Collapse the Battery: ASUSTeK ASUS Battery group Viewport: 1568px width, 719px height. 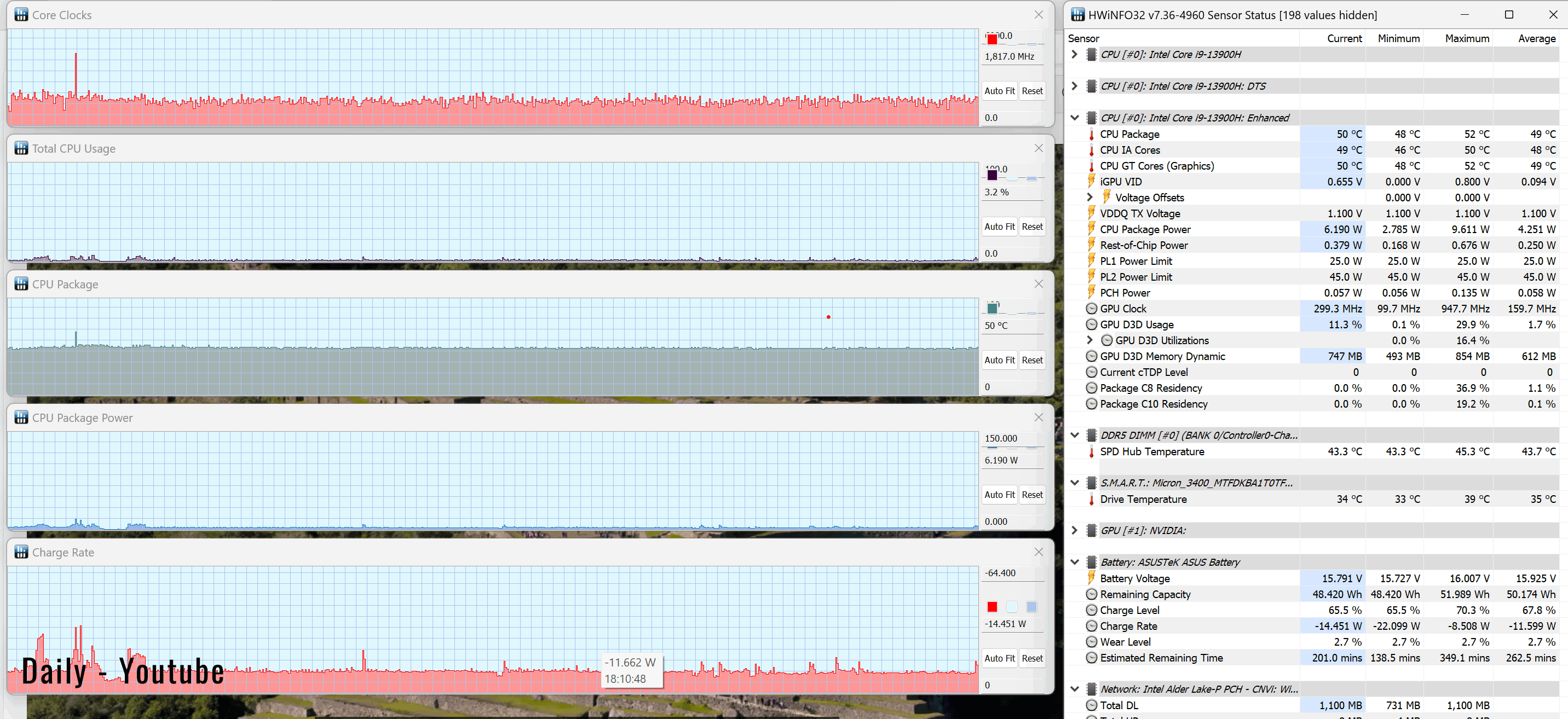[x=1075, y=562]
